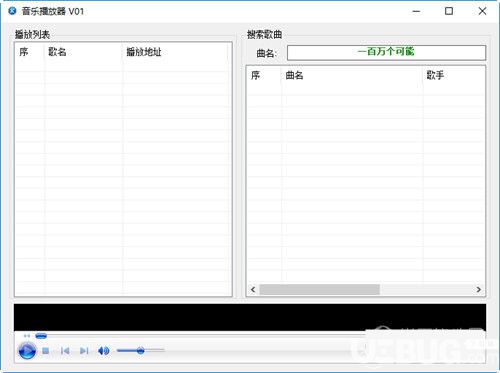Sort search results by 曲名 column
This screenshot has height=373, width=500.
[x=352, y=75]
